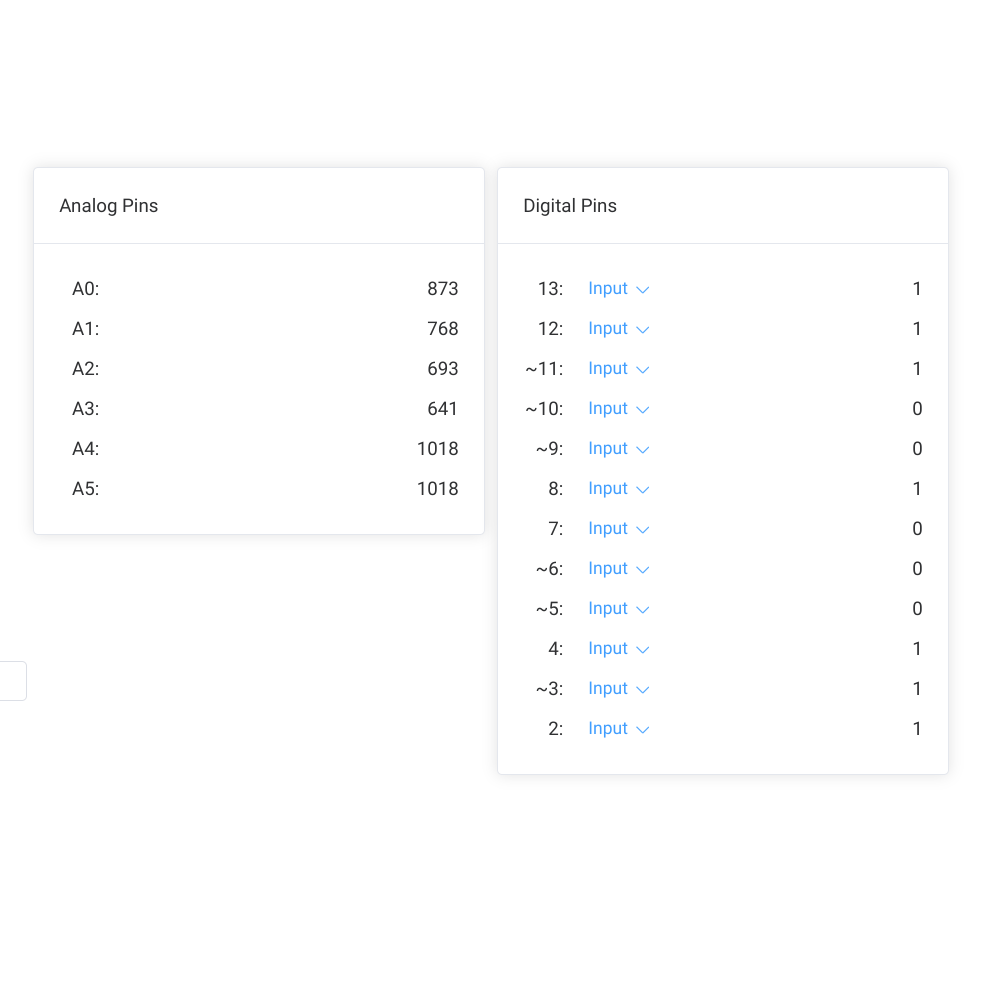The height and width of the screenshot is (986, 986).
Task: Click the chevron icon for pin ~5
Action: [x=643, y=610]
